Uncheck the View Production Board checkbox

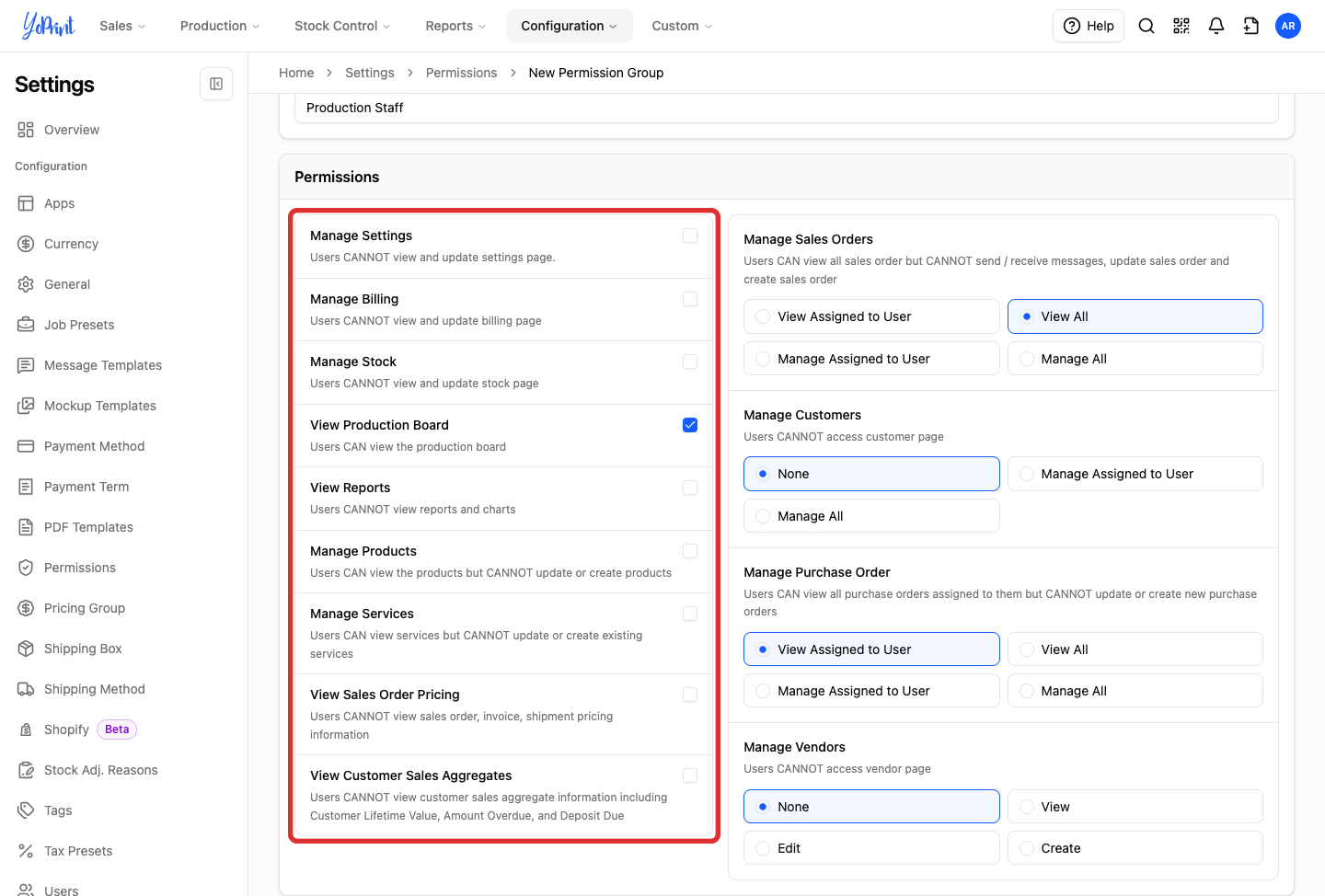click(x=690, y=425)
